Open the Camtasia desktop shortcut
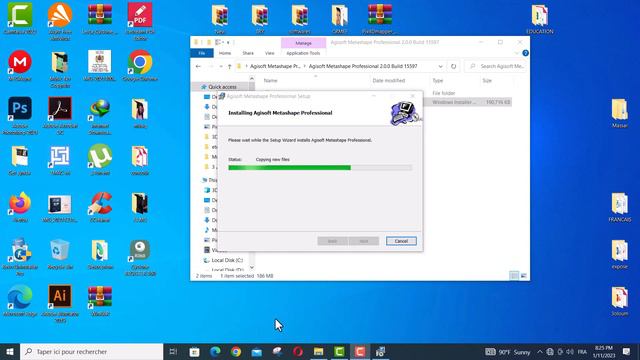The height and width of the screenshot is (360, 640). click(x=20, y=18)
